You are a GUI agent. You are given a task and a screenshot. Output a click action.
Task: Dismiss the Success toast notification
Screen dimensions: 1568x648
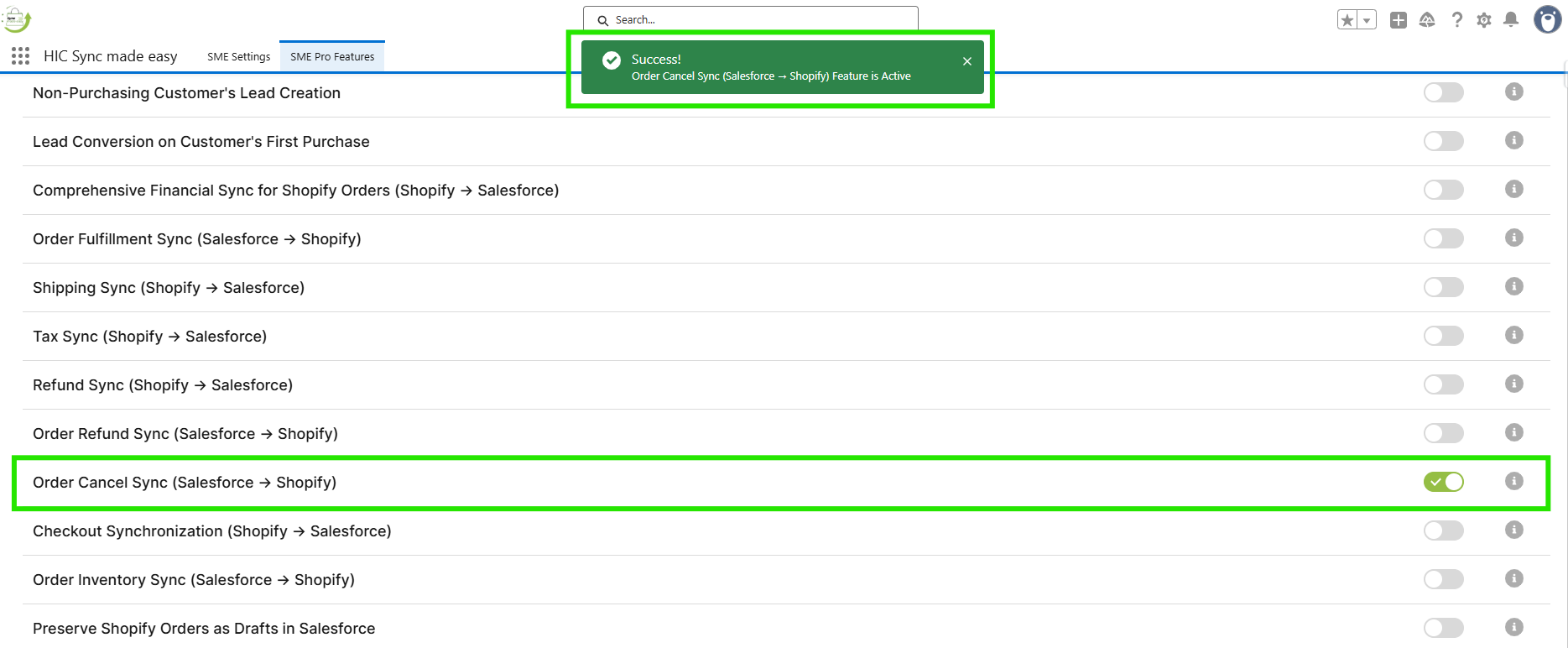[967, 61]
